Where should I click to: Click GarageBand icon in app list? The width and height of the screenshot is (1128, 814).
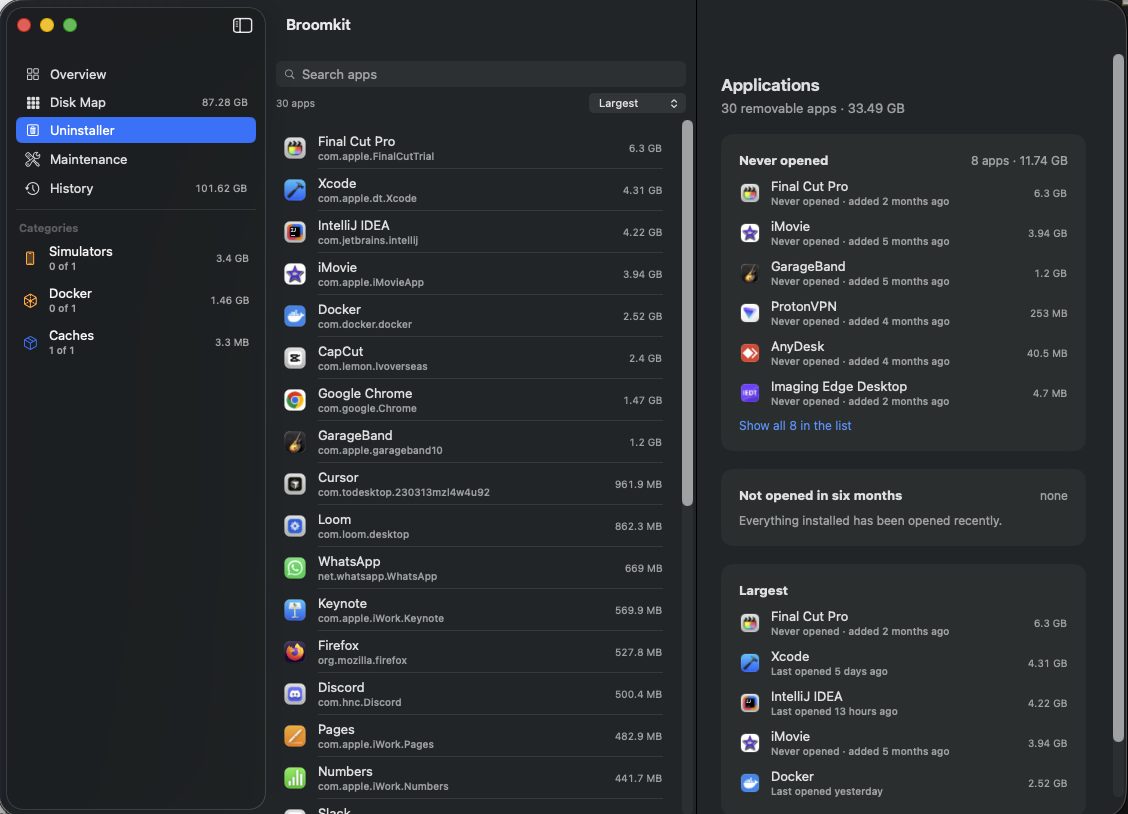295,442
